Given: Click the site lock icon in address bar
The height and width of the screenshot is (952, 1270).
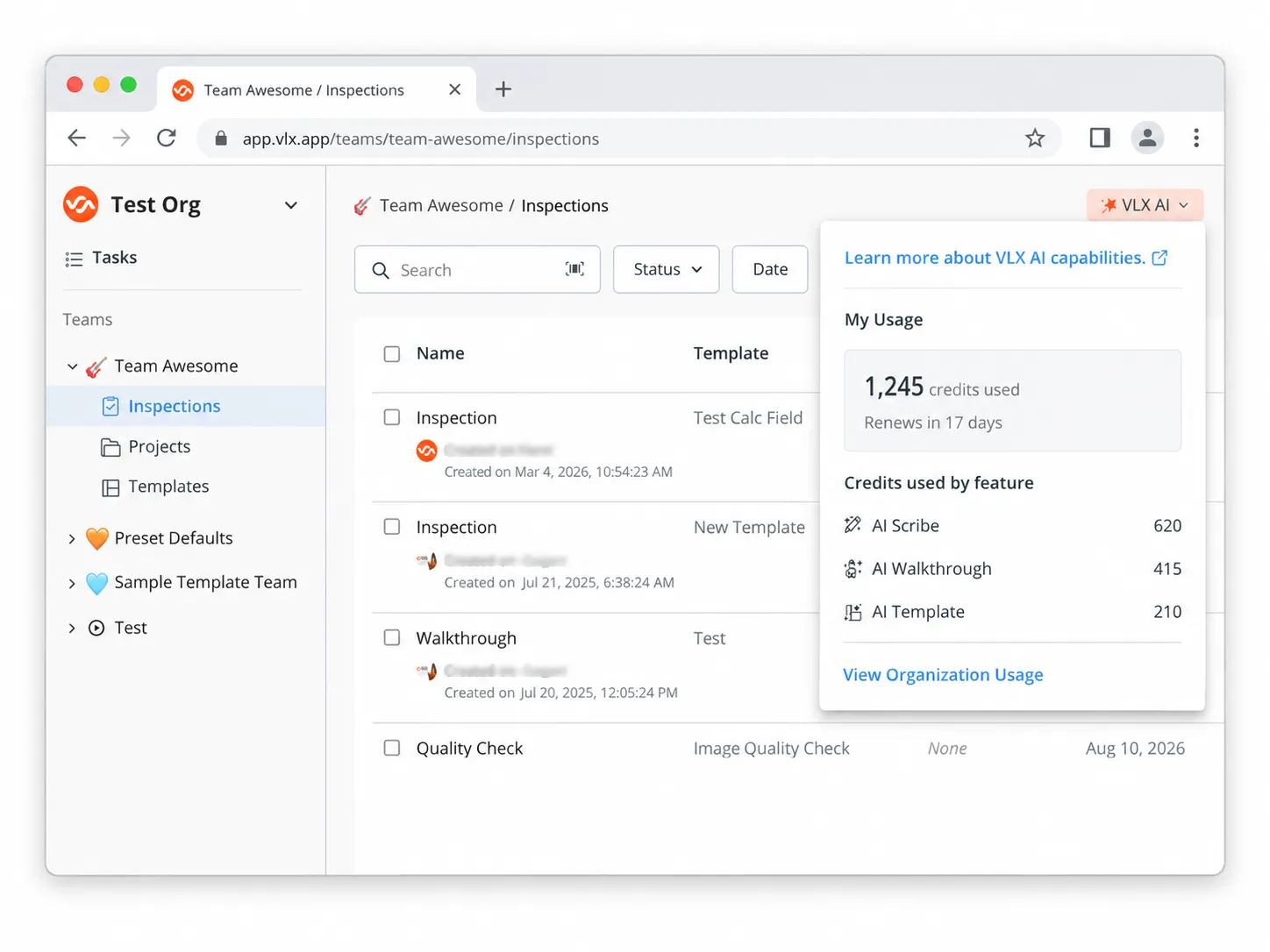Looking at the screenshot, I should [x=221, y=139].
